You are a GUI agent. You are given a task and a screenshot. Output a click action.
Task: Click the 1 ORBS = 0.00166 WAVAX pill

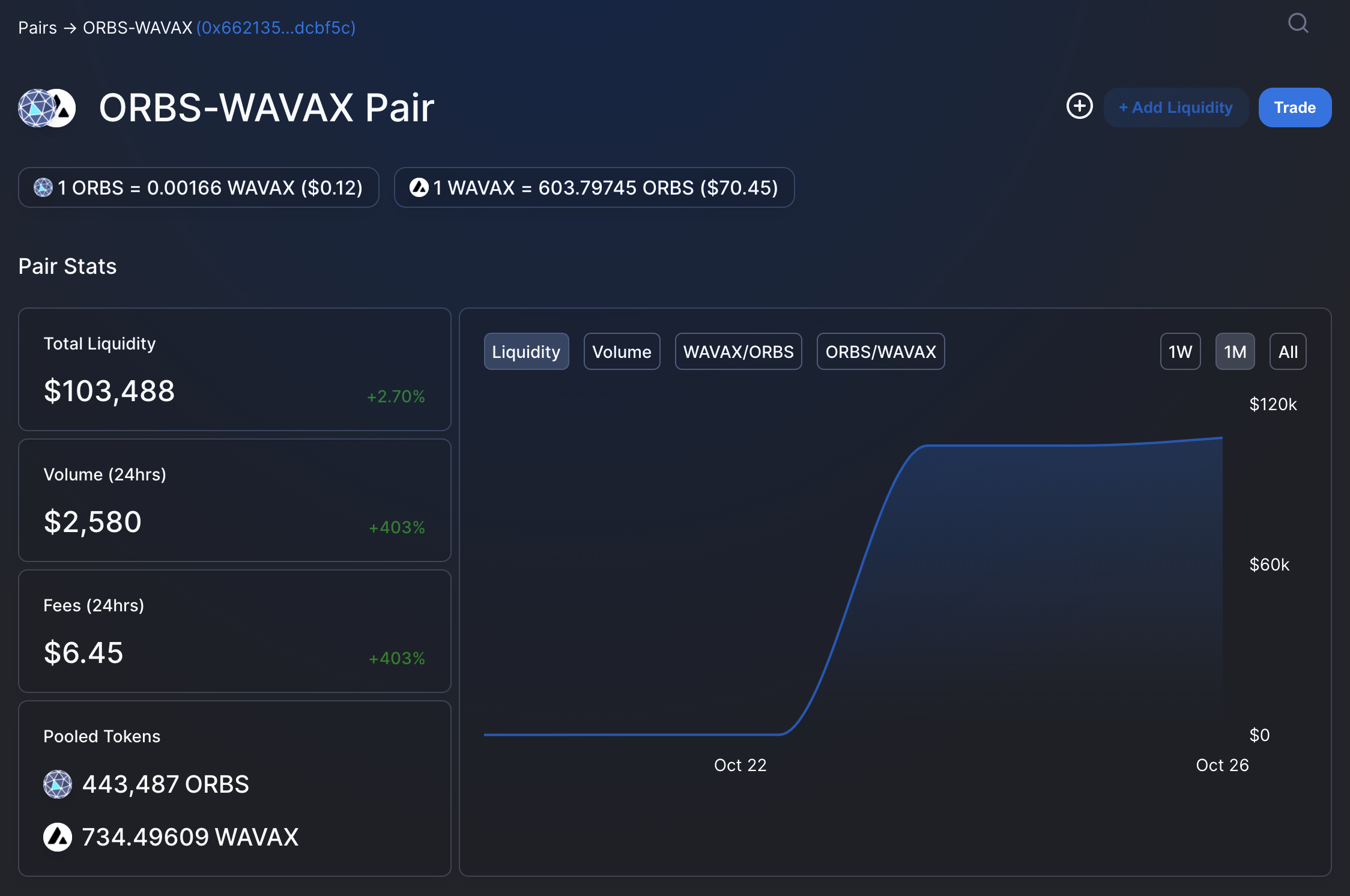(199, 187)
